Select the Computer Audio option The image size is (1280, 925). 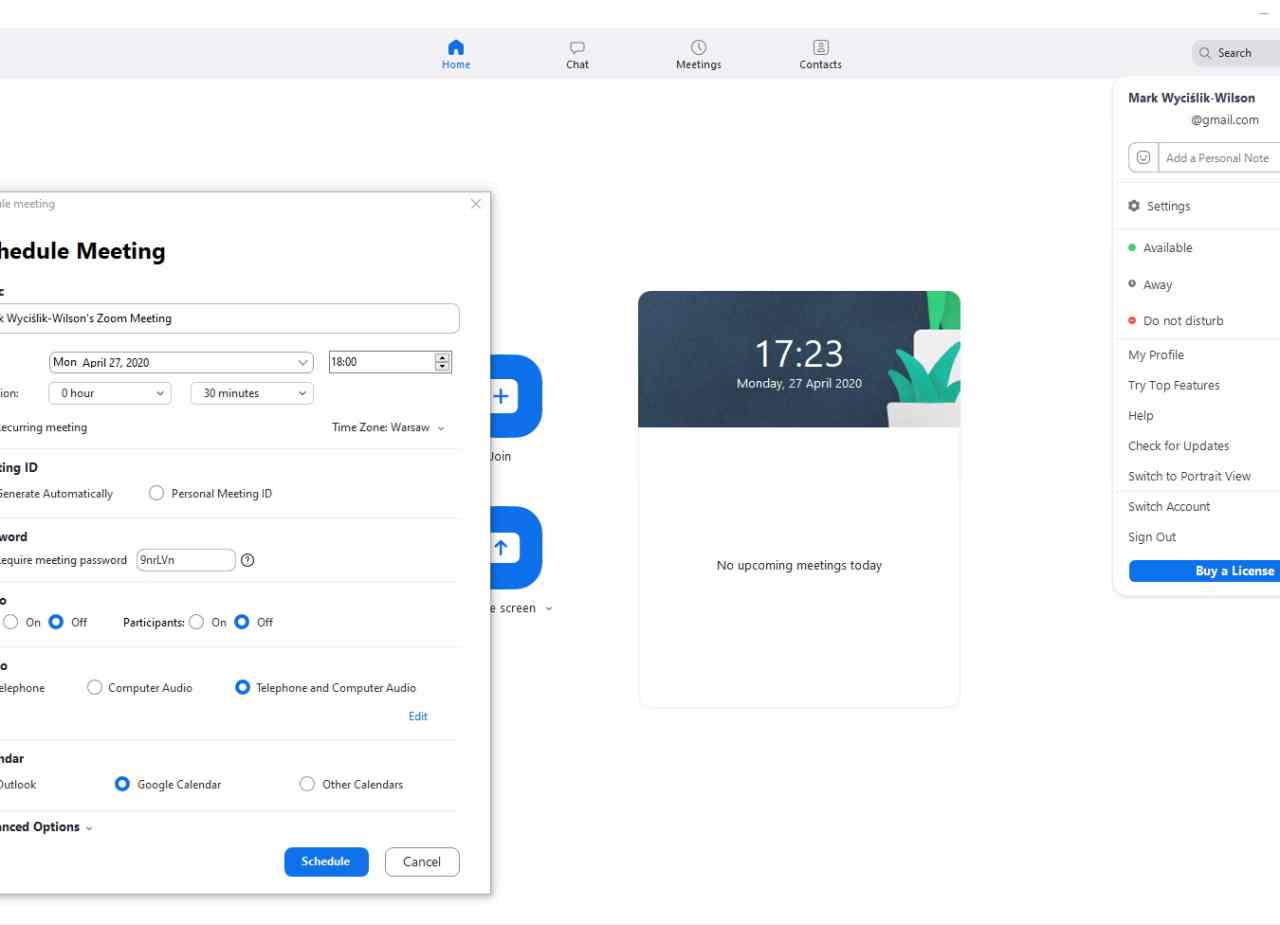coord(95,688)
